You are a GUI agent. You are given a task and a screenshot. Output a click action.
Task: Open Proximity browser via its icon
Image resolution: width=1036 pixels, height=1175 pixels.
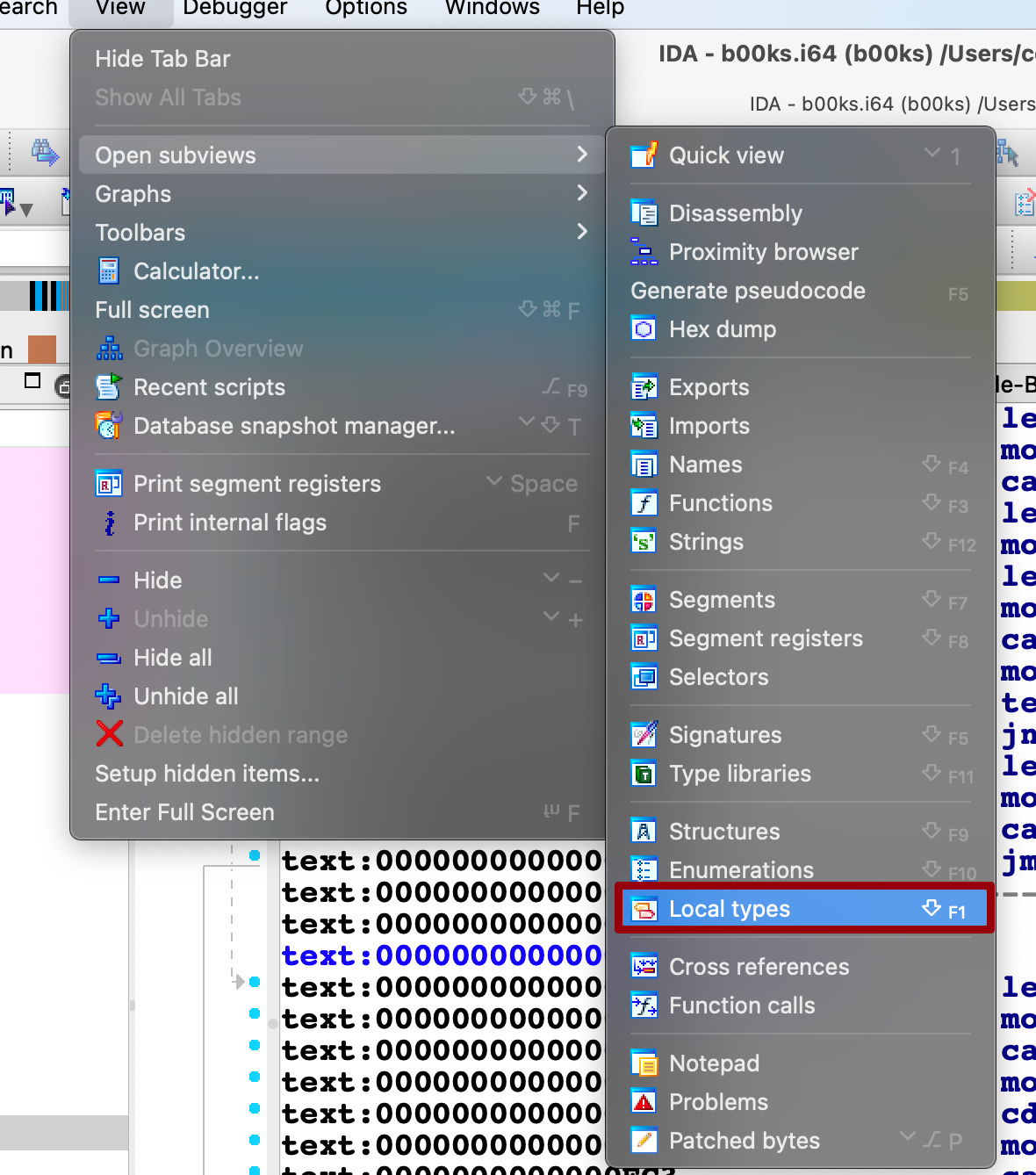pyautogui.click(x=644, y=252)
